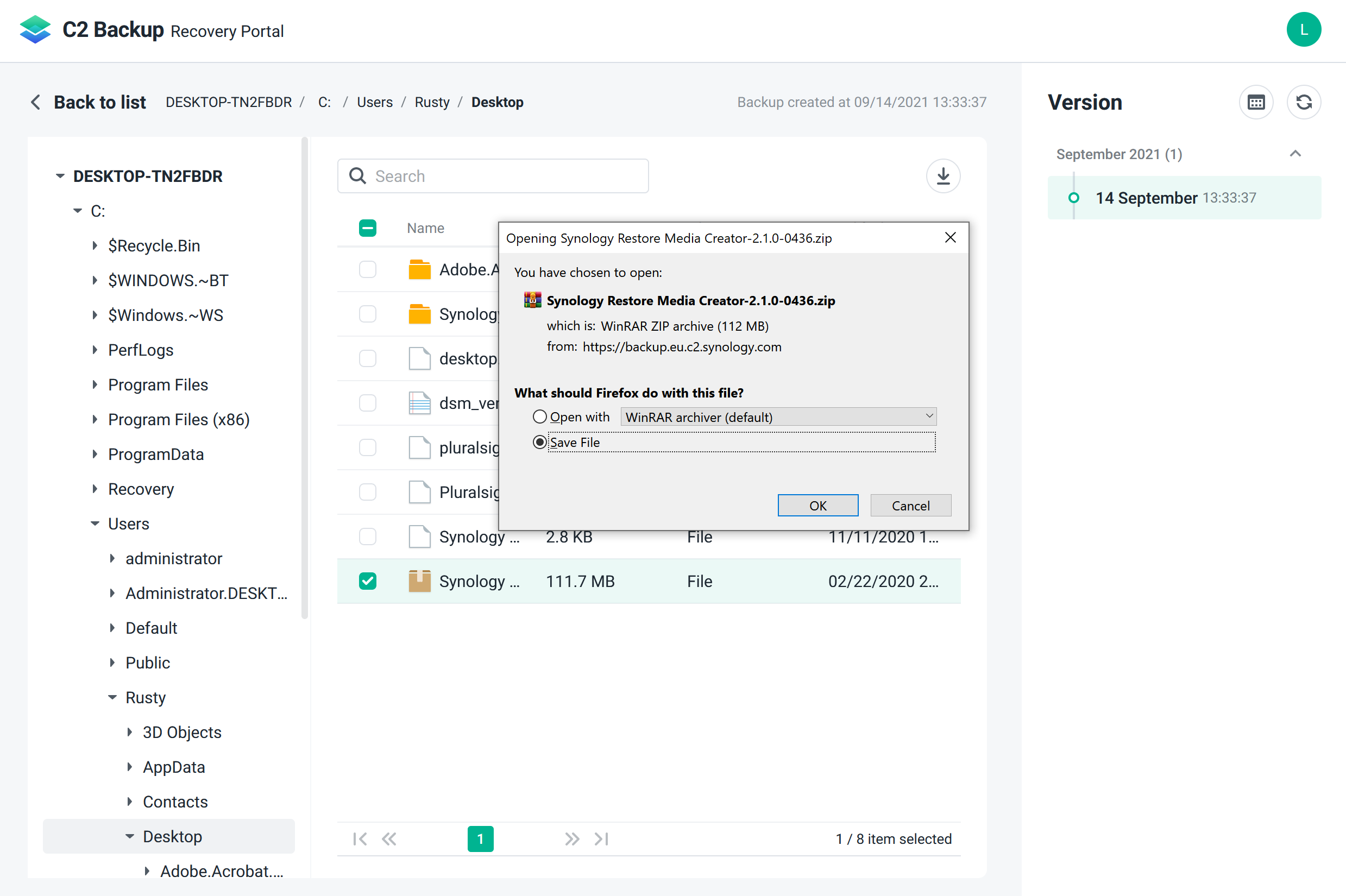The image size is (1346, 896).
Task: Click page number 1 button
Action: point(480,839)
